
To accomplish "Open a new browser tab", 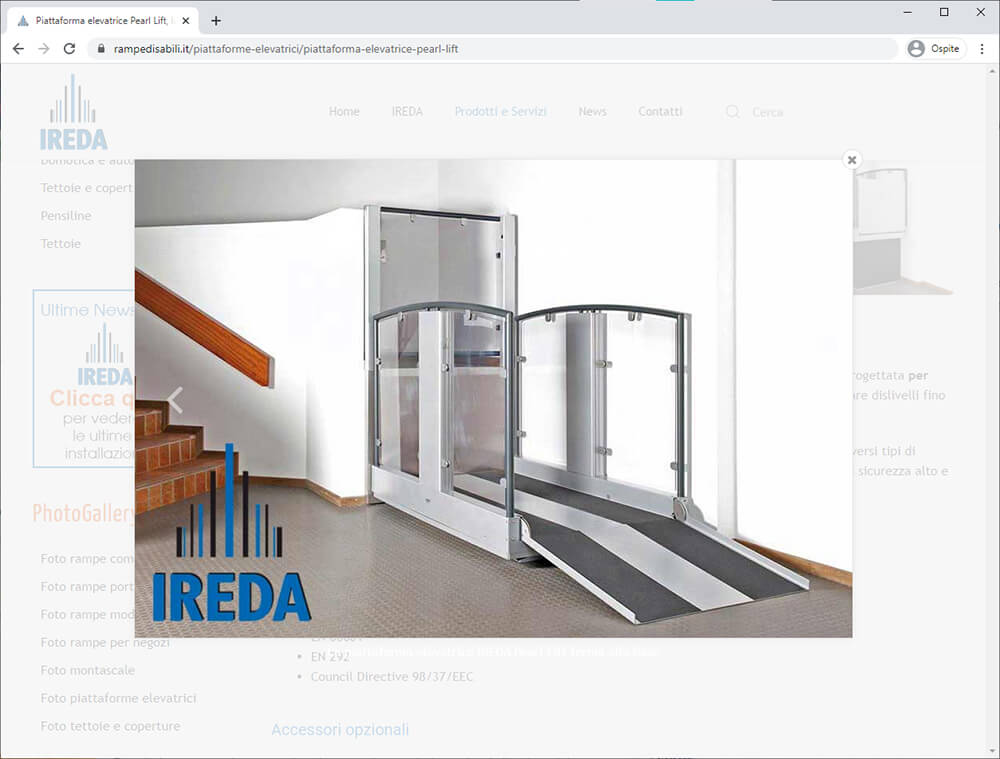I will point(216,21).
